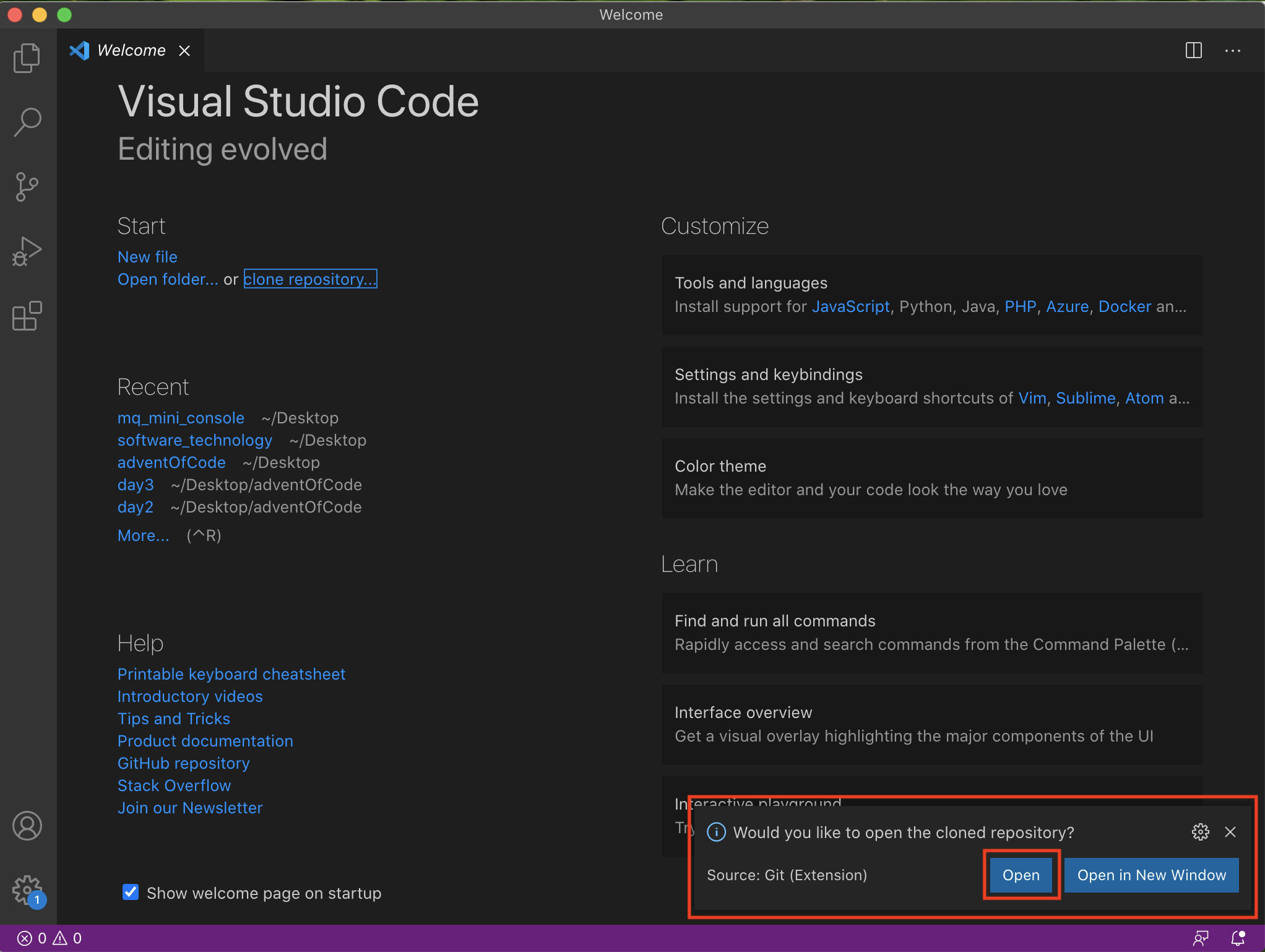Viewport: 1265px width, 952px height.
Task: Install Atom keybindings
Action: click(1144, 398)
